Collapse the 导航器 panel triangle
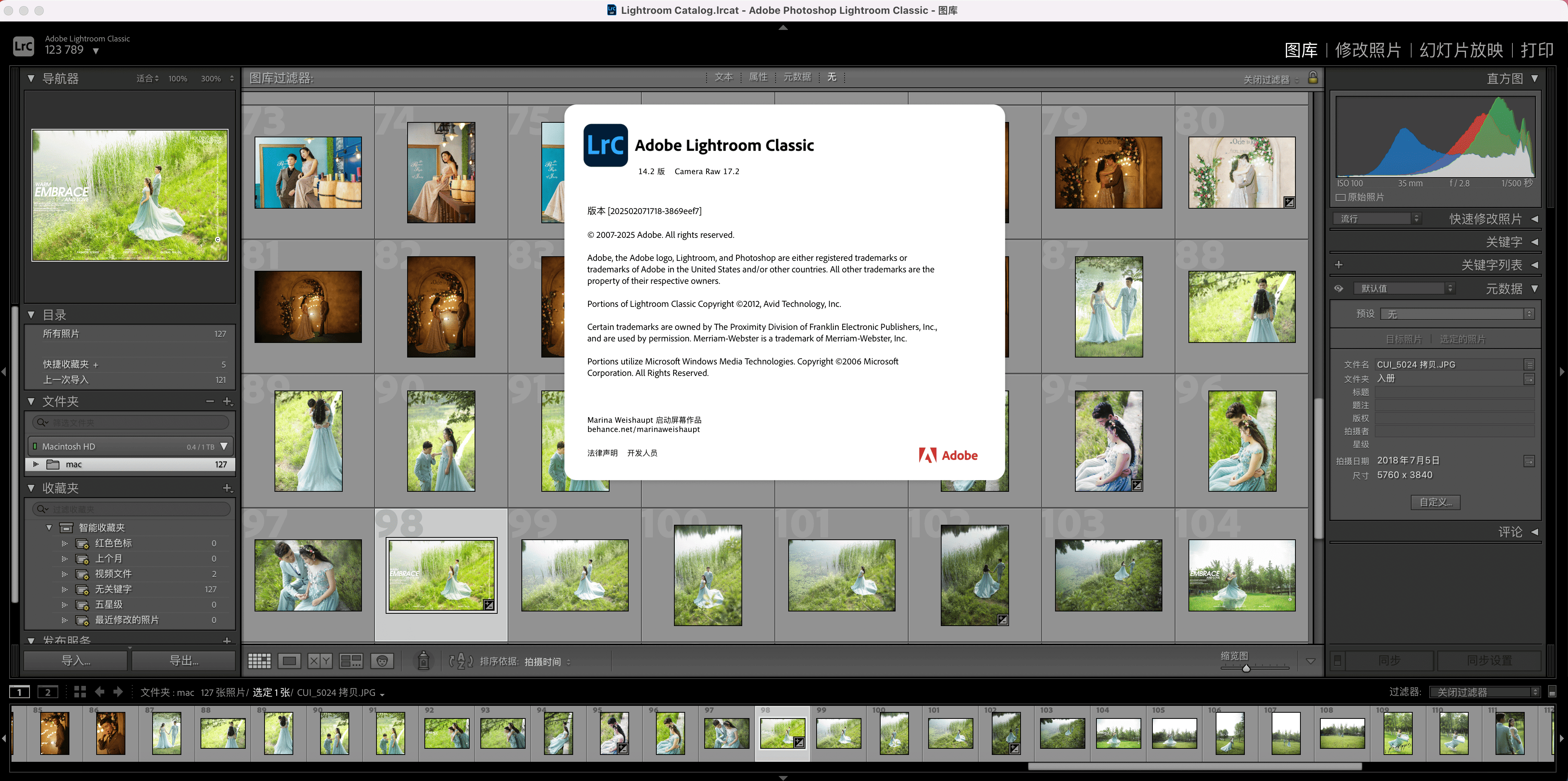This screenshot has height=781, width=1568. click(x=31, y=79)
